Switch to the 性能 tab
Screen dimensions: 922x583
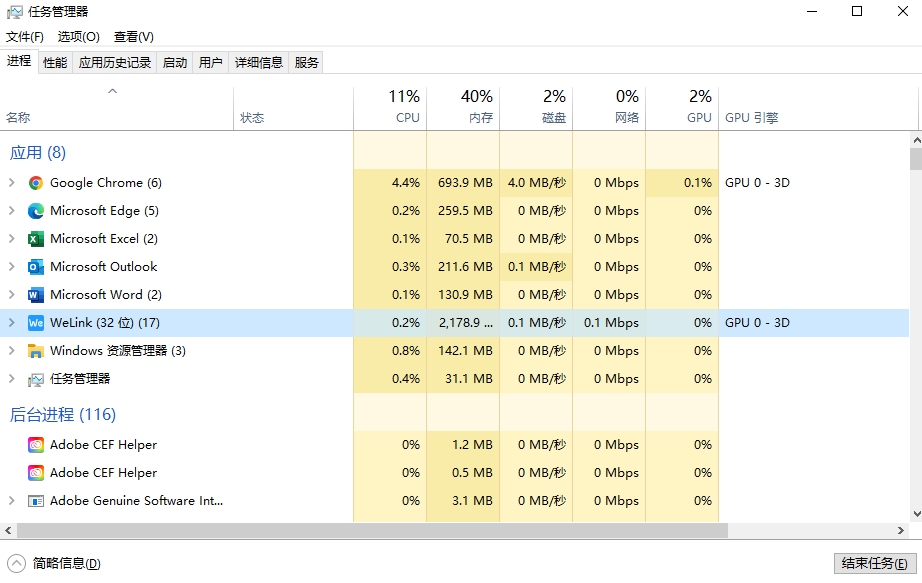coord(55,62)
